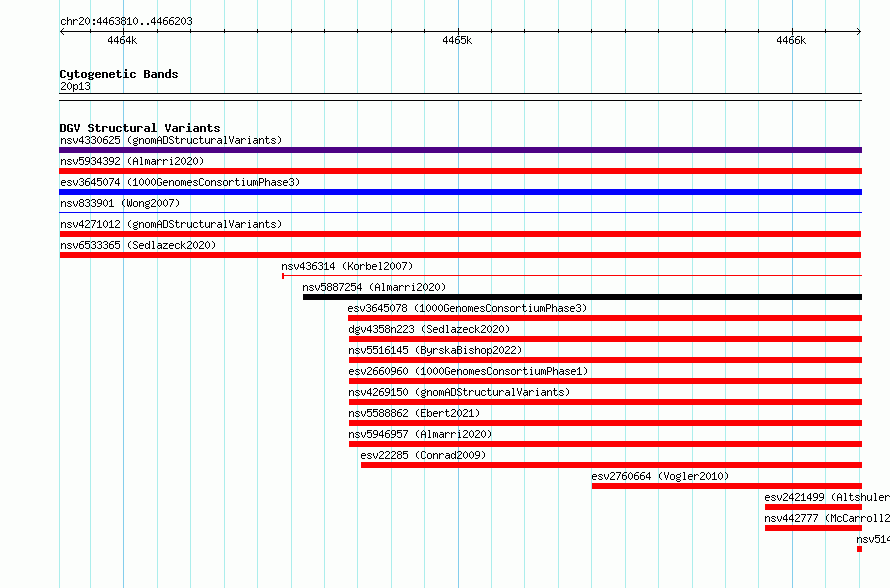Open the nsv5887254 (Almarri2020) label
The height and width of the screenshot is (588, 890).
click(x=374, y=287)
